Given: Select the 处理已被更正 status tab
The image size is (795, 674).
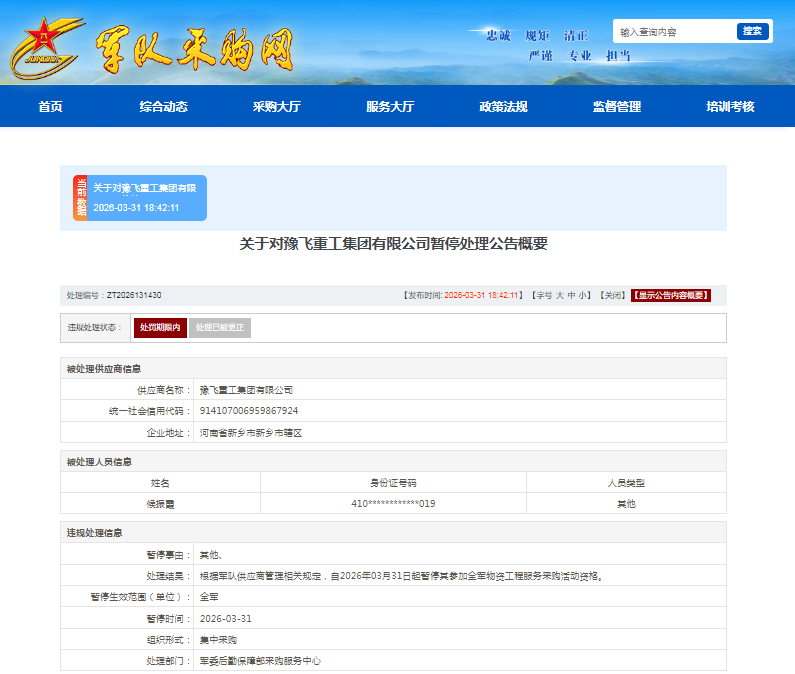Looking at the screenshot, I should pos(220,328).
